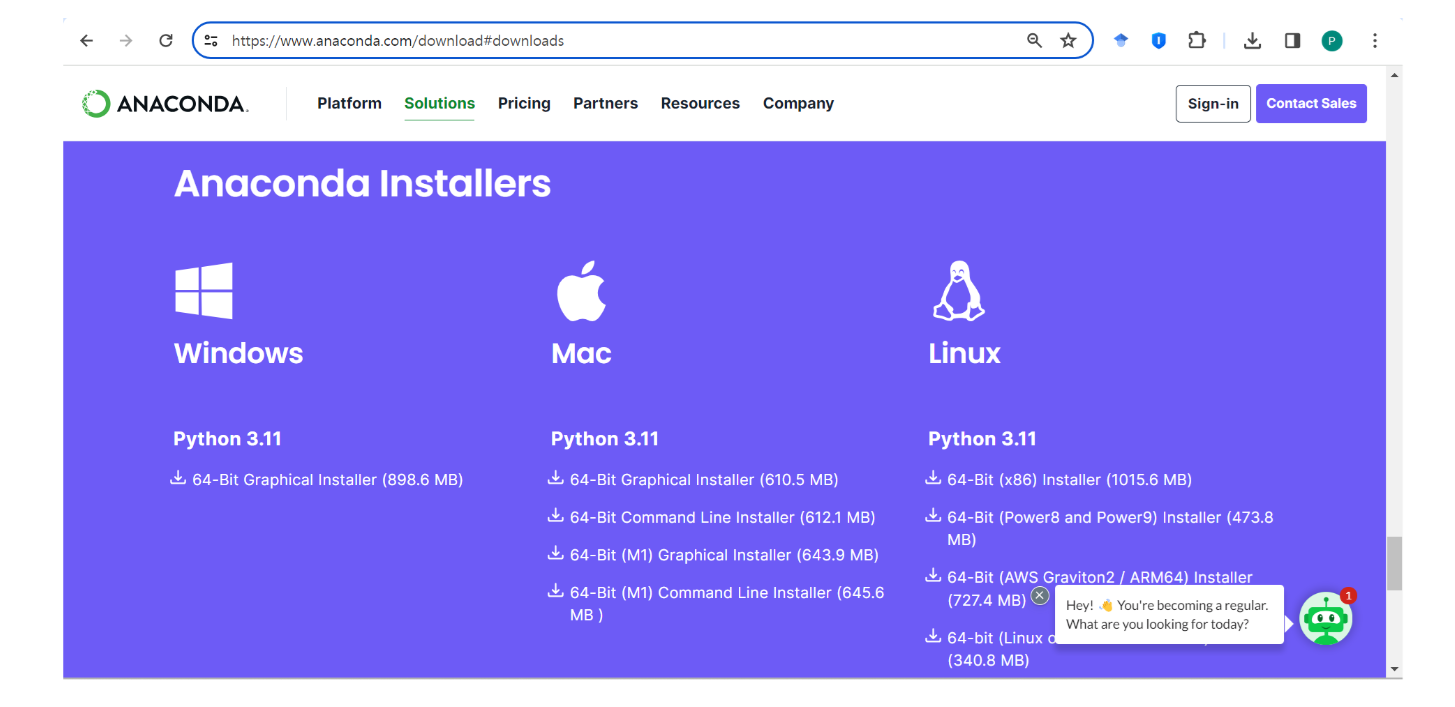This screenshot has height=707, width=1455.
Task: Open the Pricing page
Action: 524,103
